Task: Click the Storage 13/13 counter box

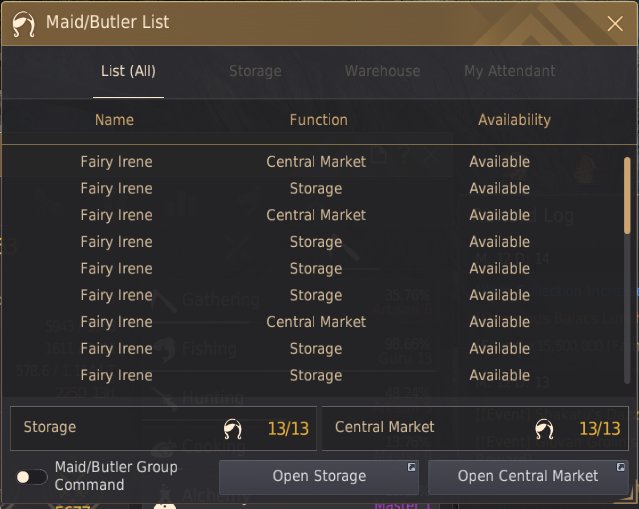Action: [x=163, y=428]
